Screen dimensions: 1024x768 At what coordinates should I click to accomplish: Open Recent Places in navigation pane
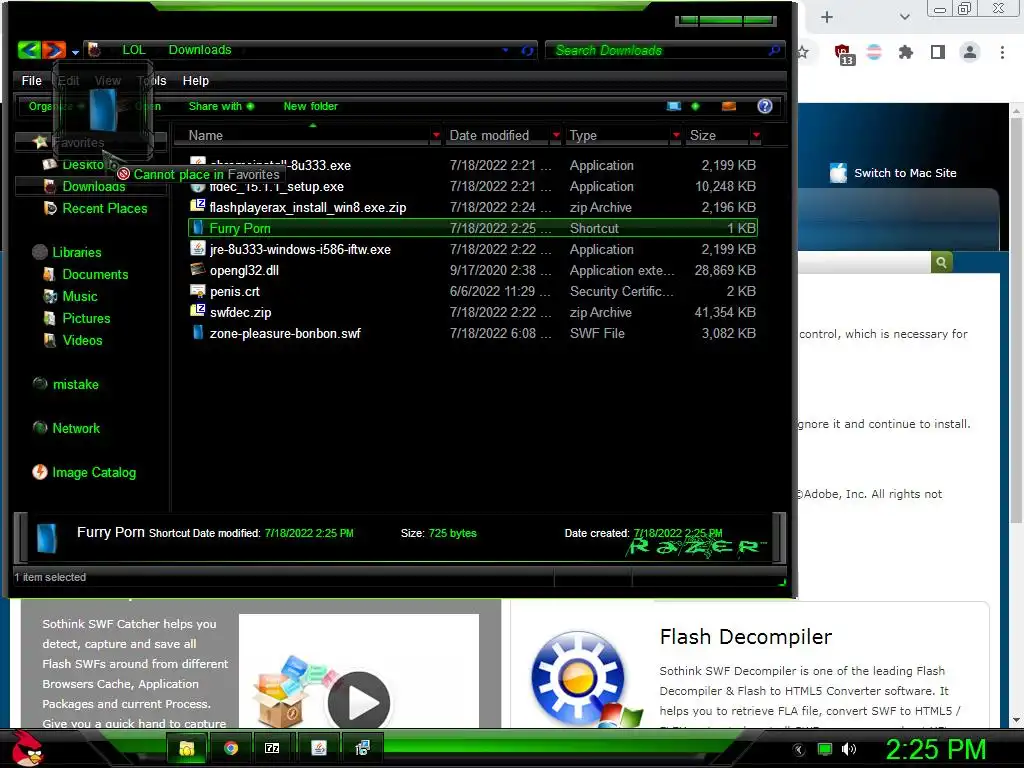click(x=104, y=208)
